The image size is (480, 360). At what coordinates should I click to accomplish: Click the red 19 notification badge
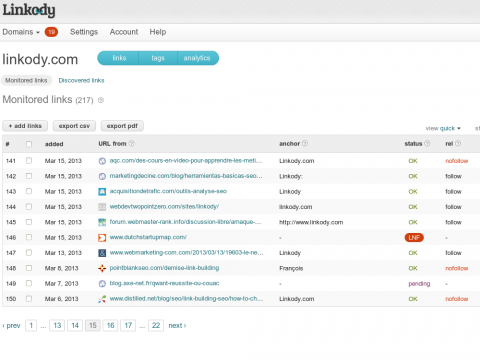(x=51, y=32)
